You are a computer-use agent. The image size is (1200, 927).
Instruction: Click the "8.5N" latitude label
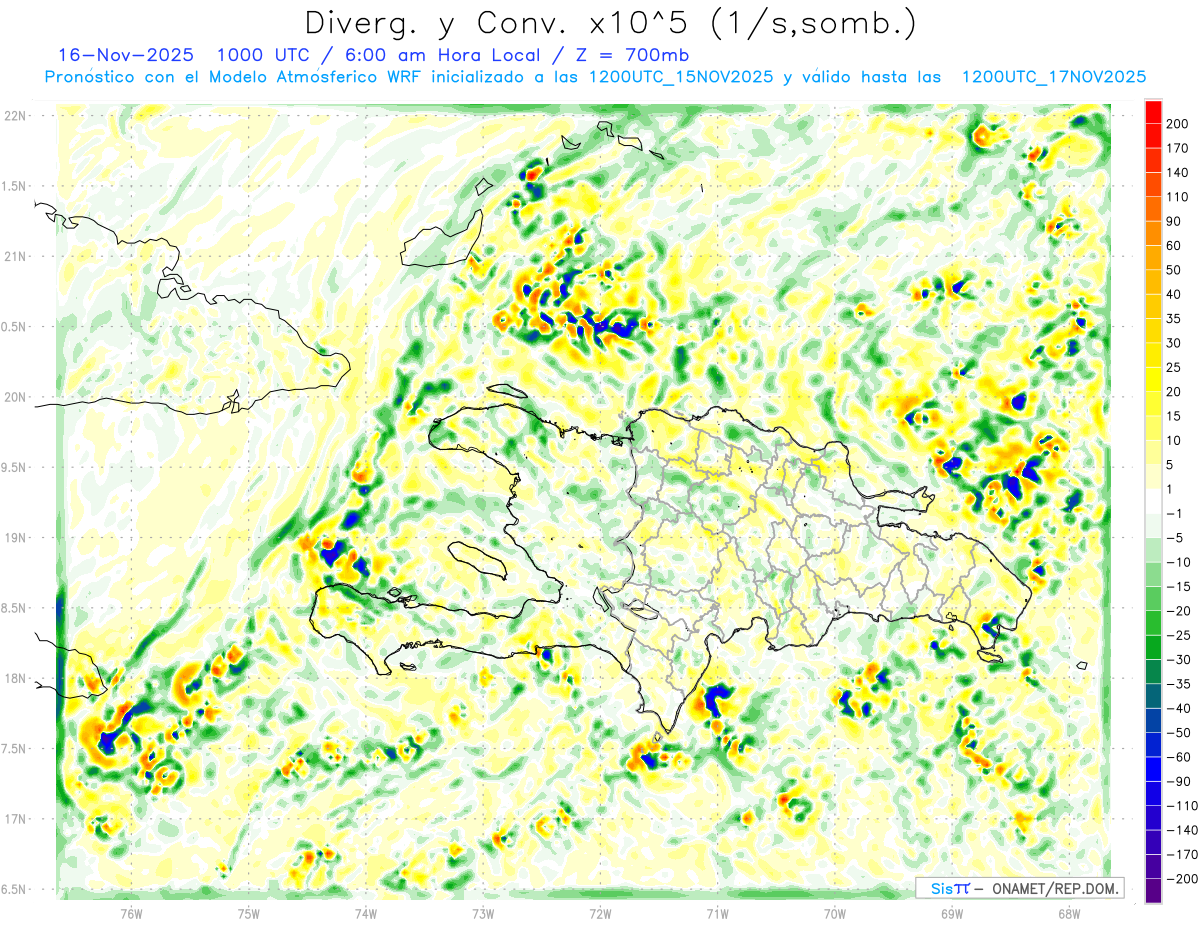click(x=15, y=608)
